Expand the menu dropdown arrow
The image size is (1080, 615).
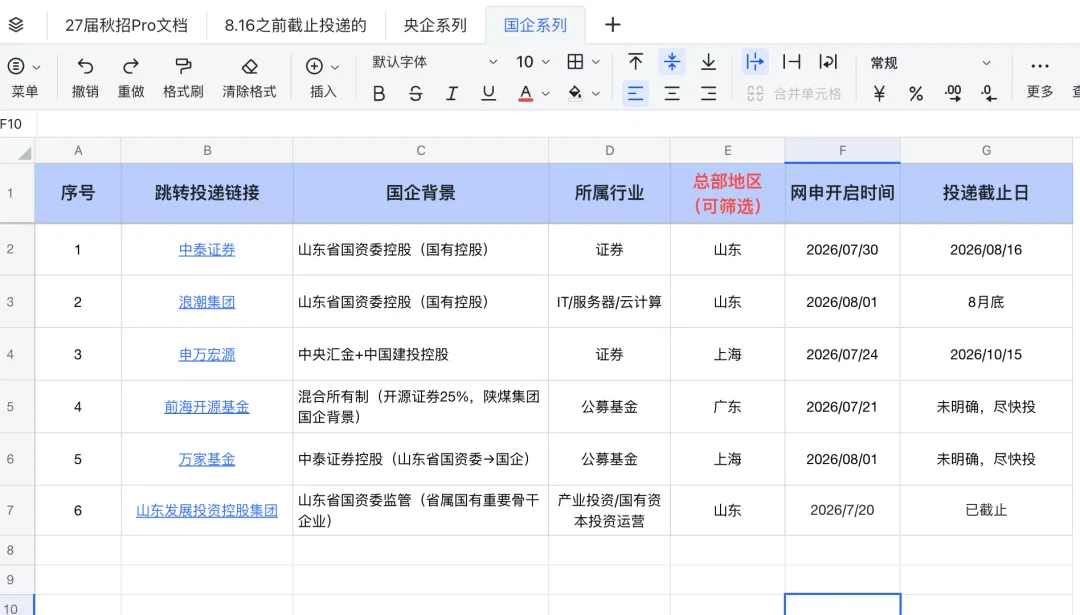(37, 67)
